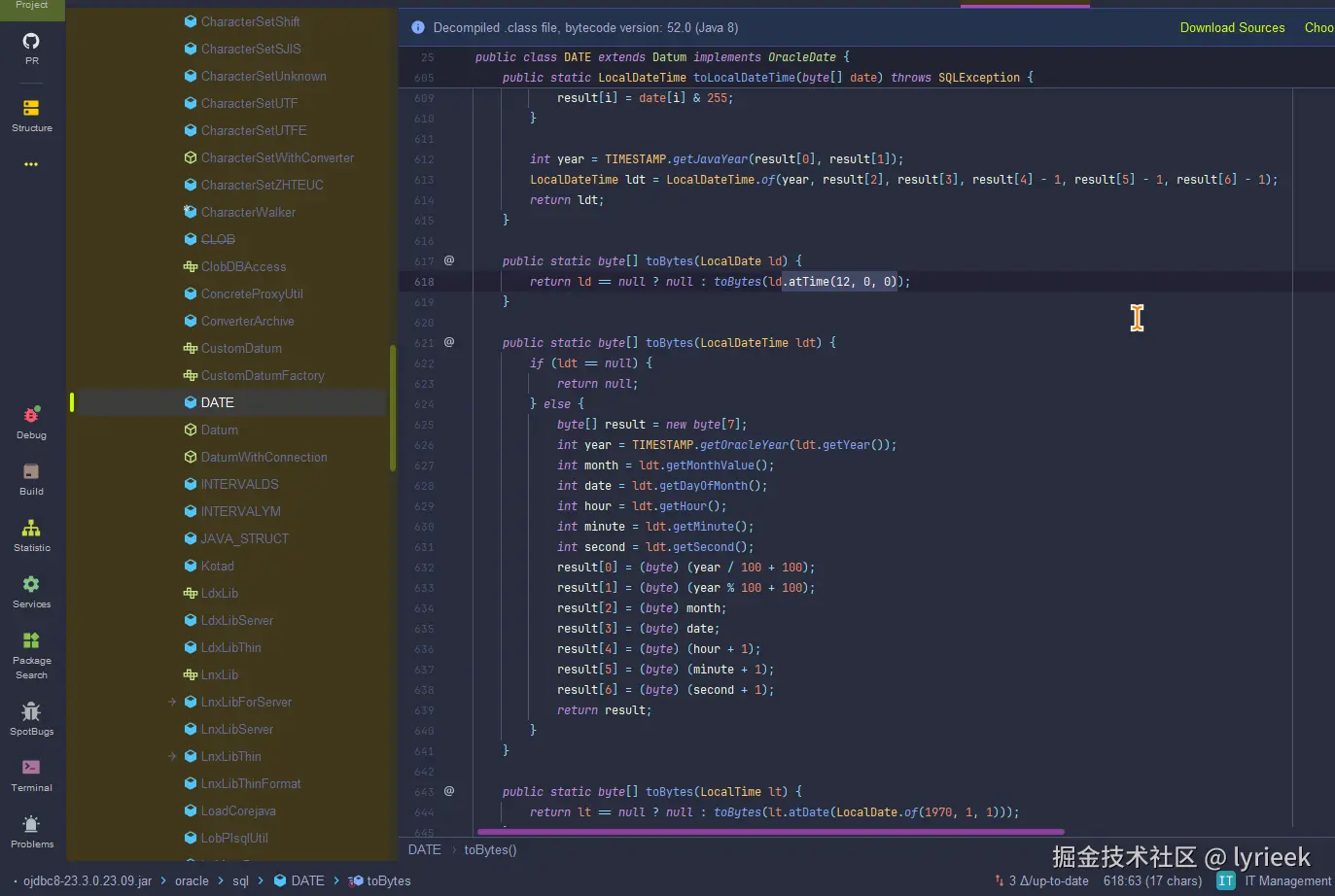Open the Structure tool window
Viewport: 1335px width, 896px height.
(x=31, y=114)
